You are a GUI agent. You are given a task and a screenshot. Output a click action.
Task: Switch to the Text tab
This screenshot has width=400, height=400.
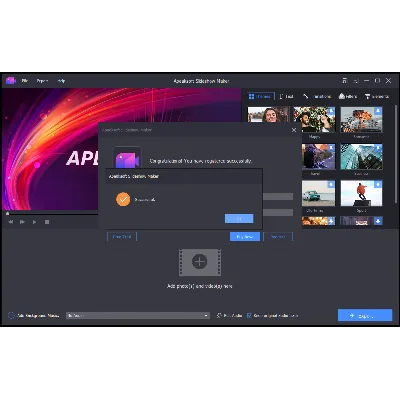[286, 96]
